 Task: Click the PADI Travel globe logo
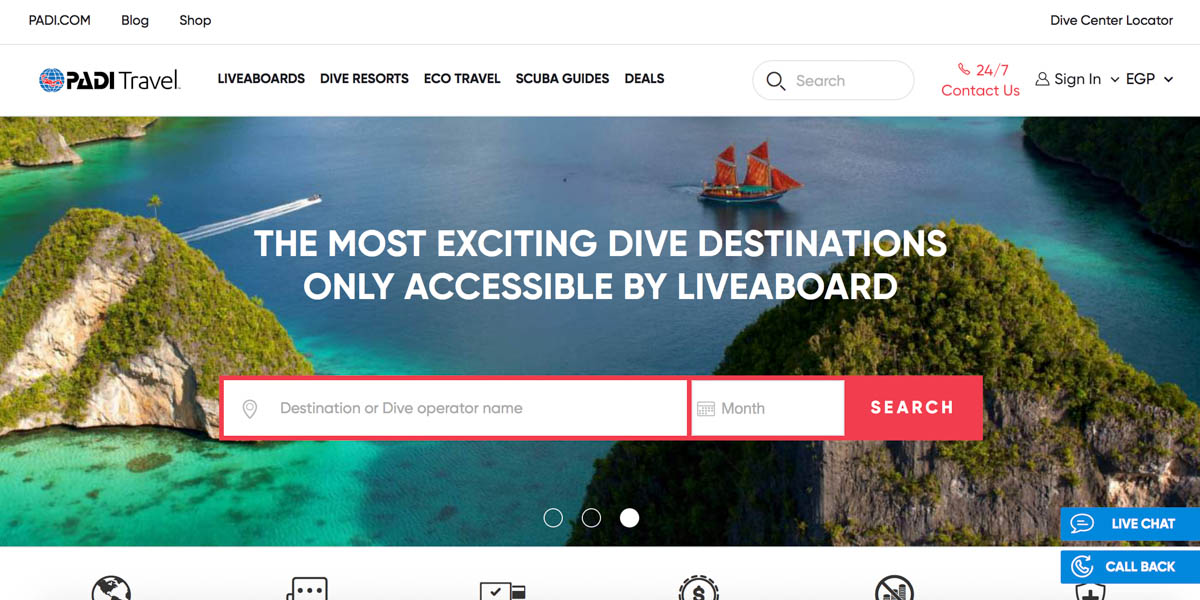coord(51,80)
